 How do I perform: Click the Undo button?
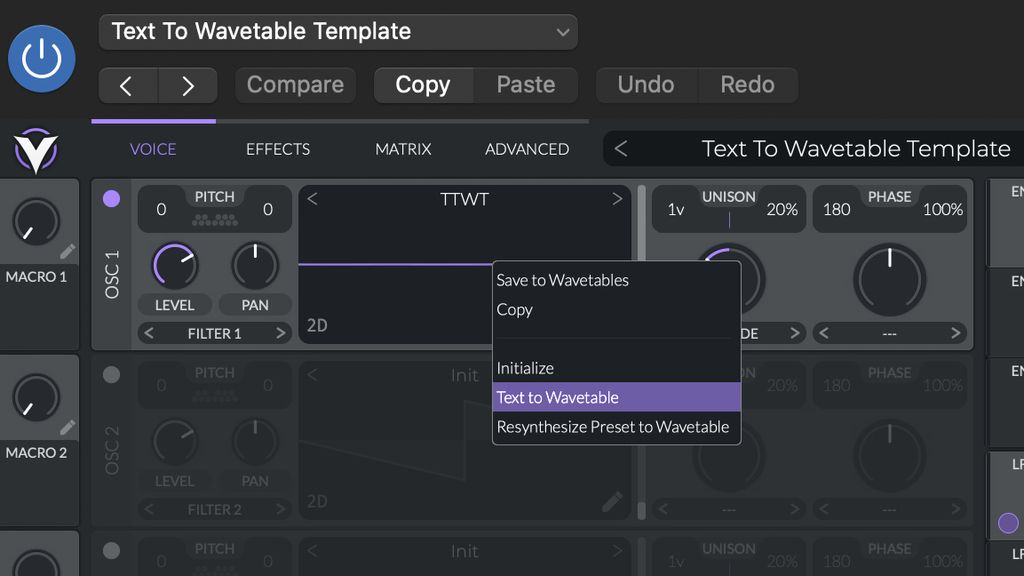pyautogui.click(x=646, y=85)
